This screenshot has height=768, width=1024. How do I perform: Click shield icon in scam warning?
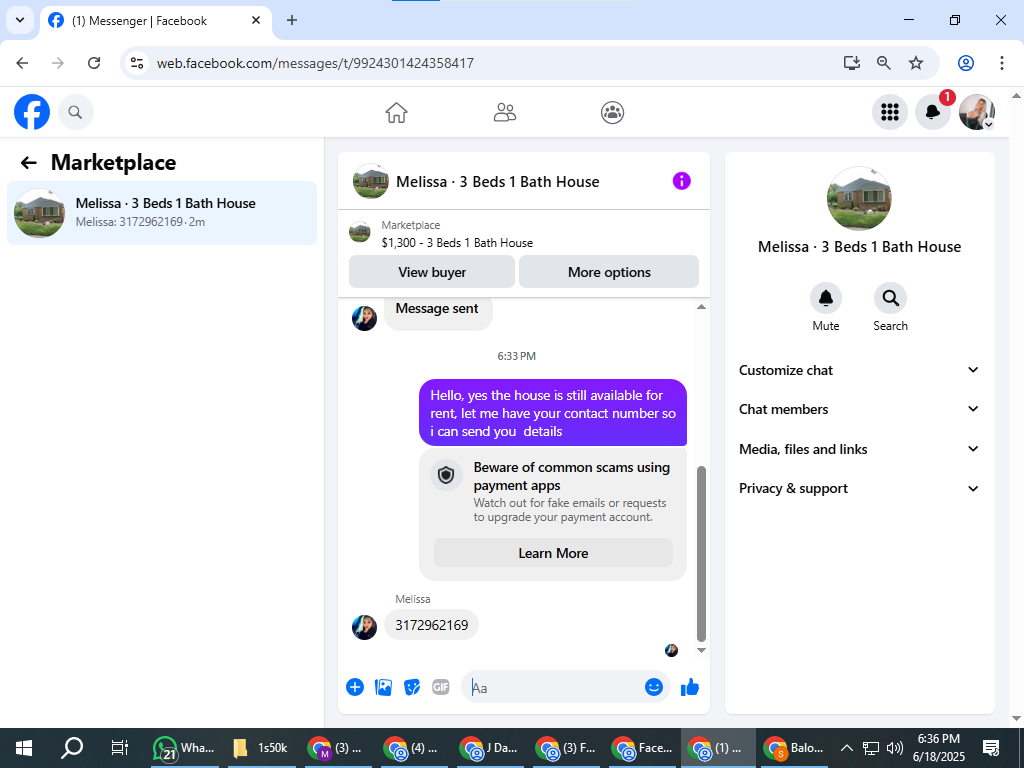[446, 475]
